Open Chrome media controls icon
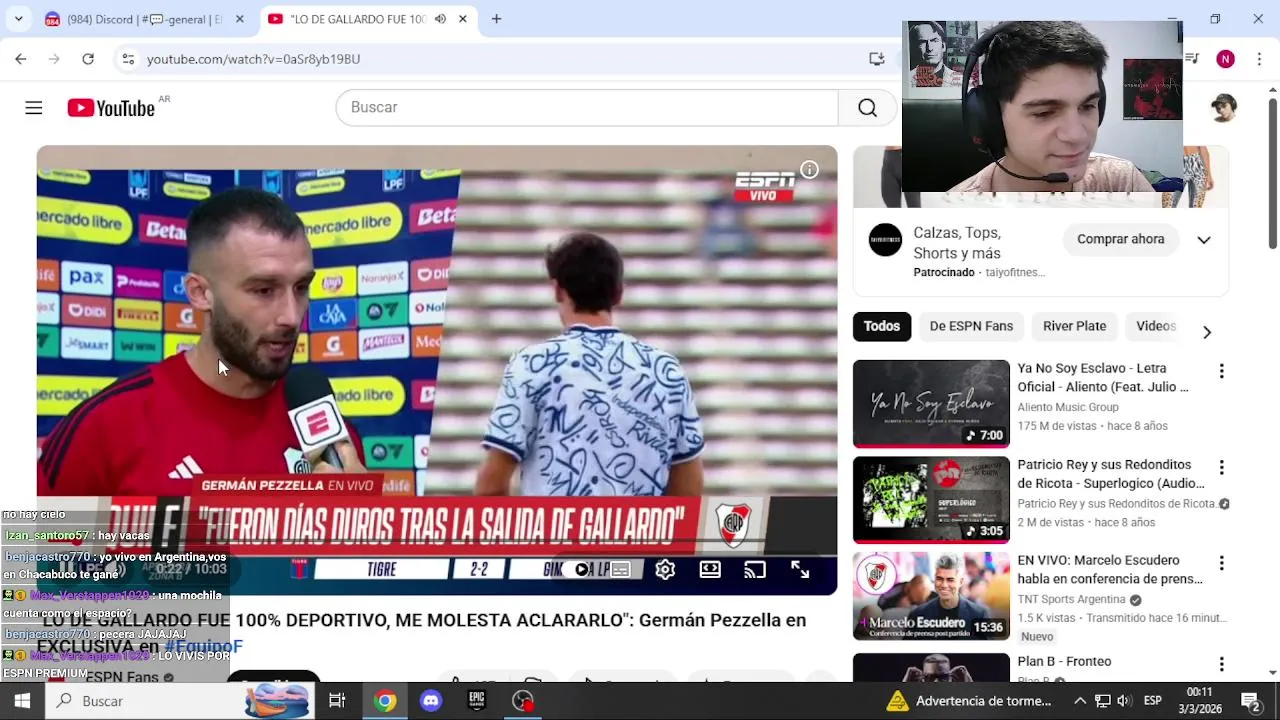The width and height of the screenshot is (1280, 720). 1192,59
